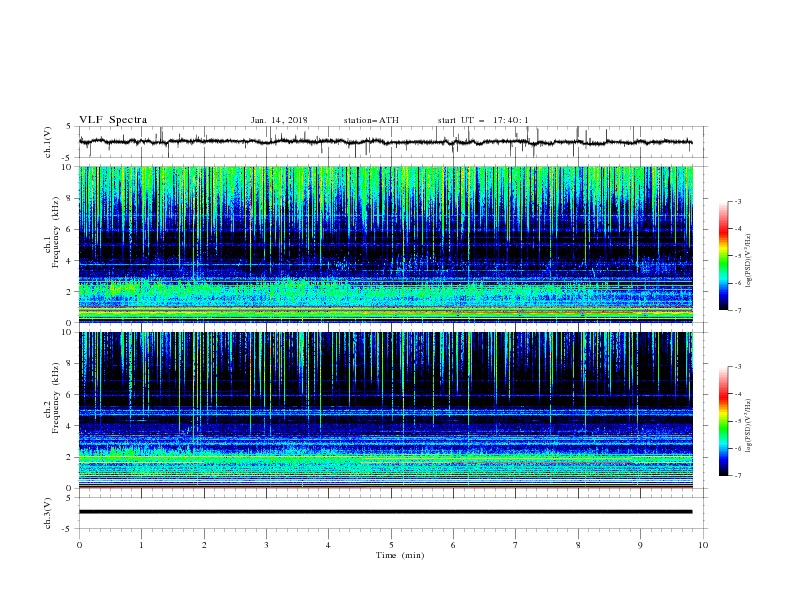Click the "start UT = 17:40: 1" text

click(x=483, y=120)
